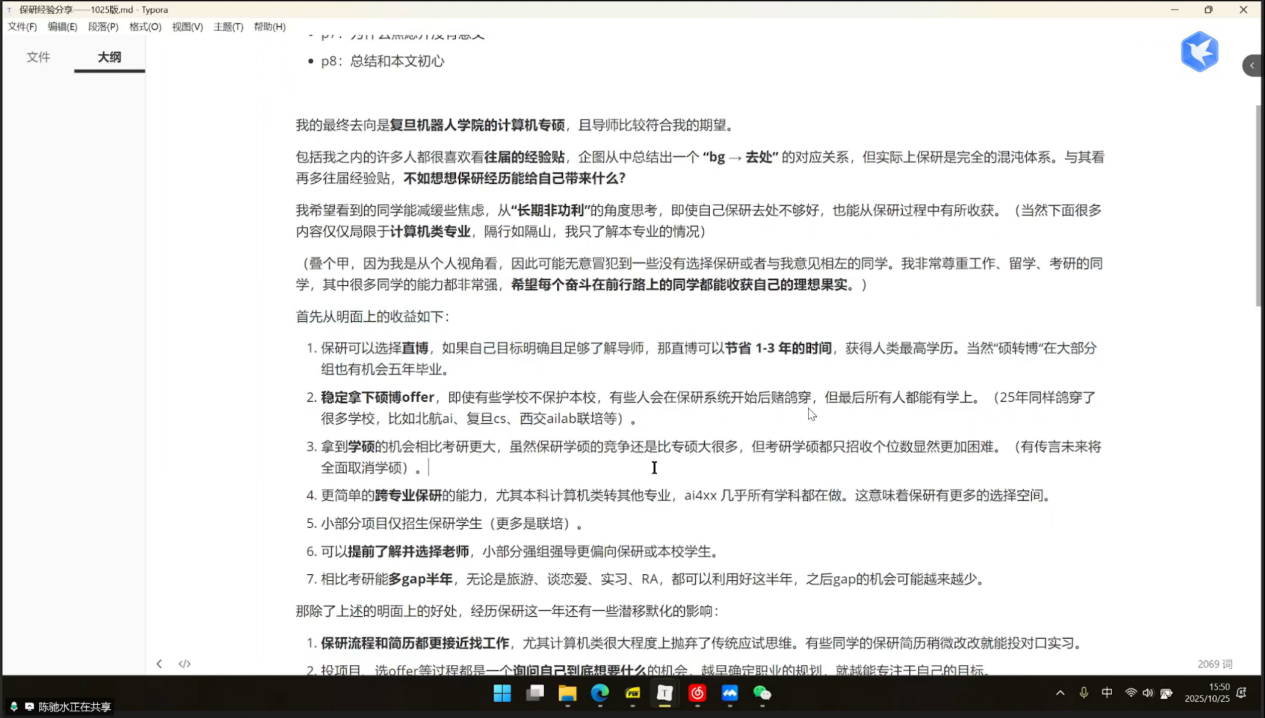Open NetEase Cloud Music taskbar icon

(697, 693)
